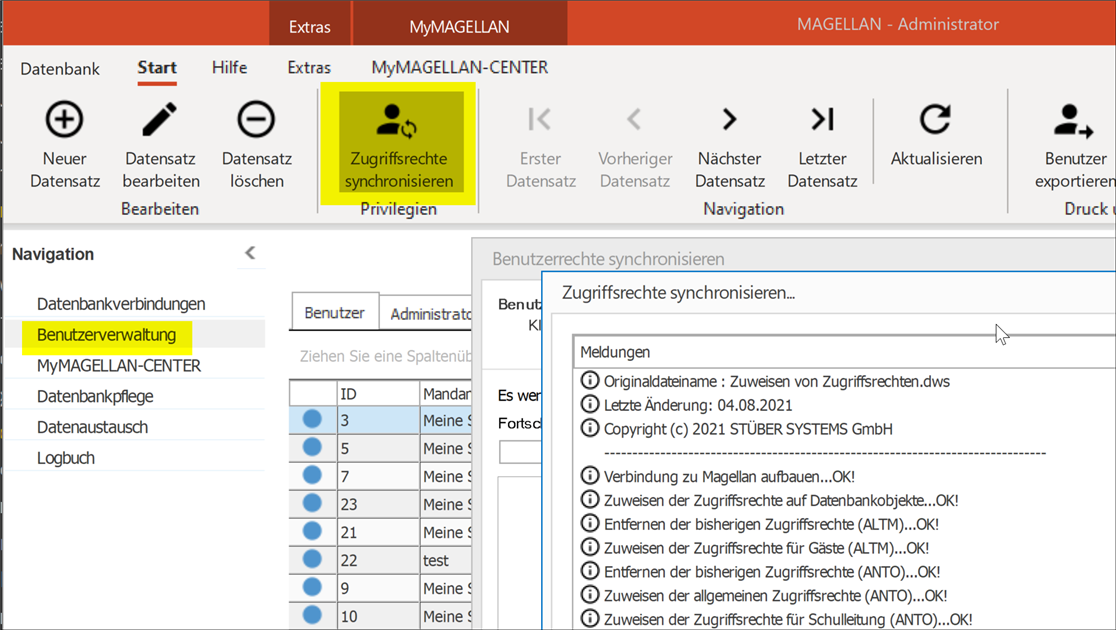Click the Mandant column header
Screen dimensions: 1116x630
[446, 394]
